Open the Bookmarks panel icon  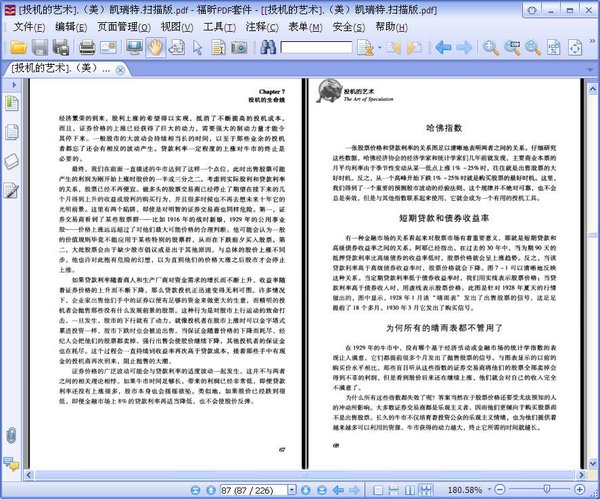coord(11,103)
